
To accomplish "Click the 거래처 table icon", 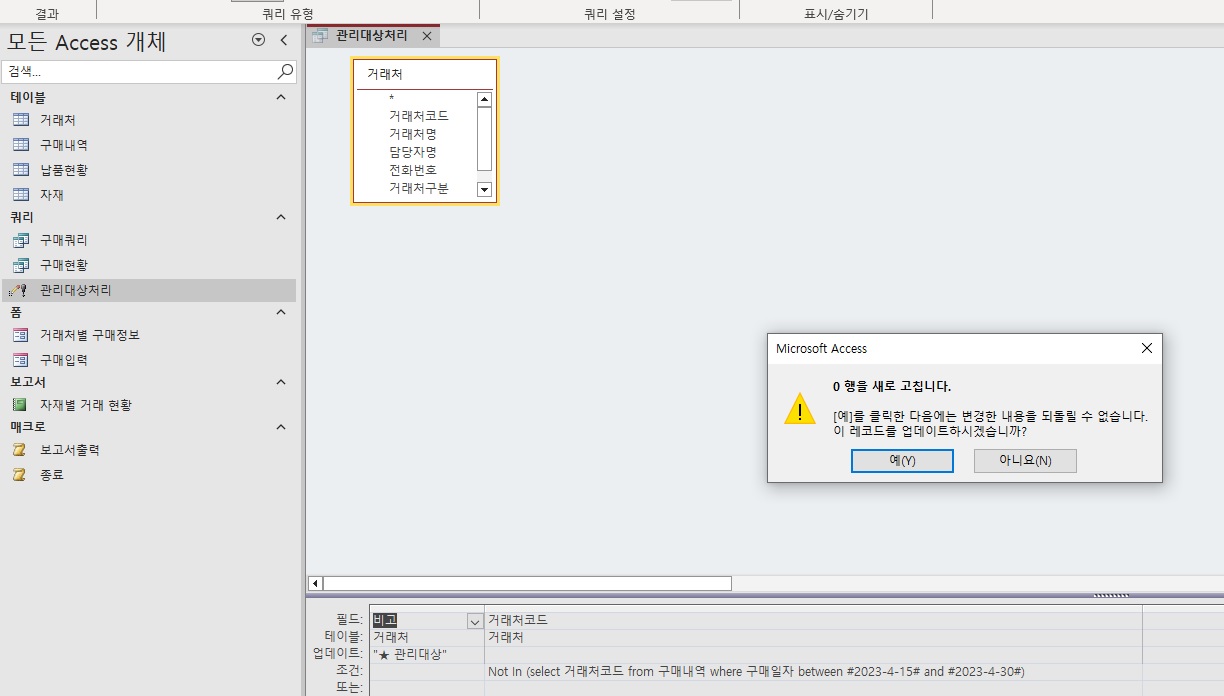I will 20,120.
